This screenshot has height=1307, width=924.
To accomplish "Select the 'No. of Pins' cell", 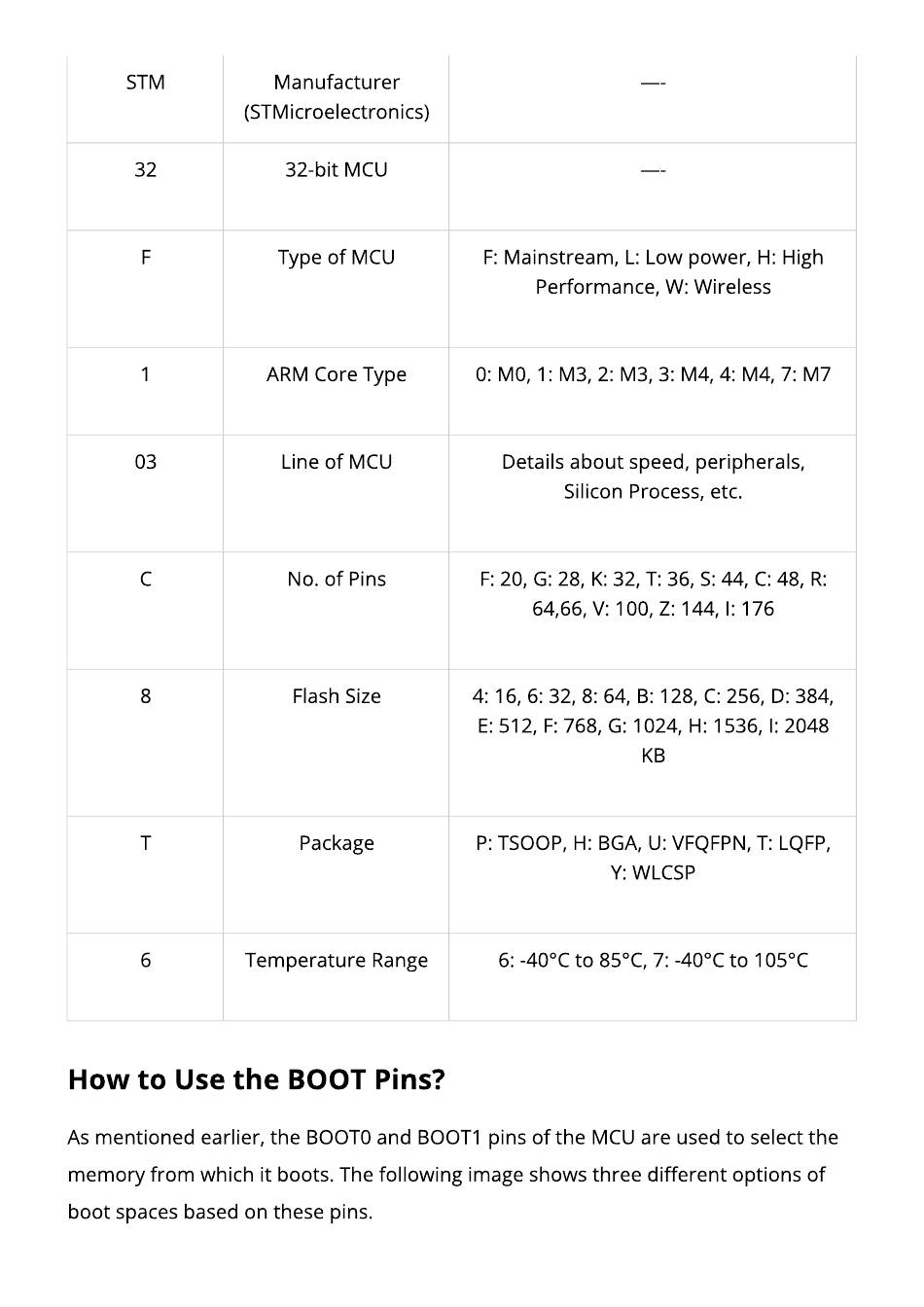I will (x=336, y=580).
